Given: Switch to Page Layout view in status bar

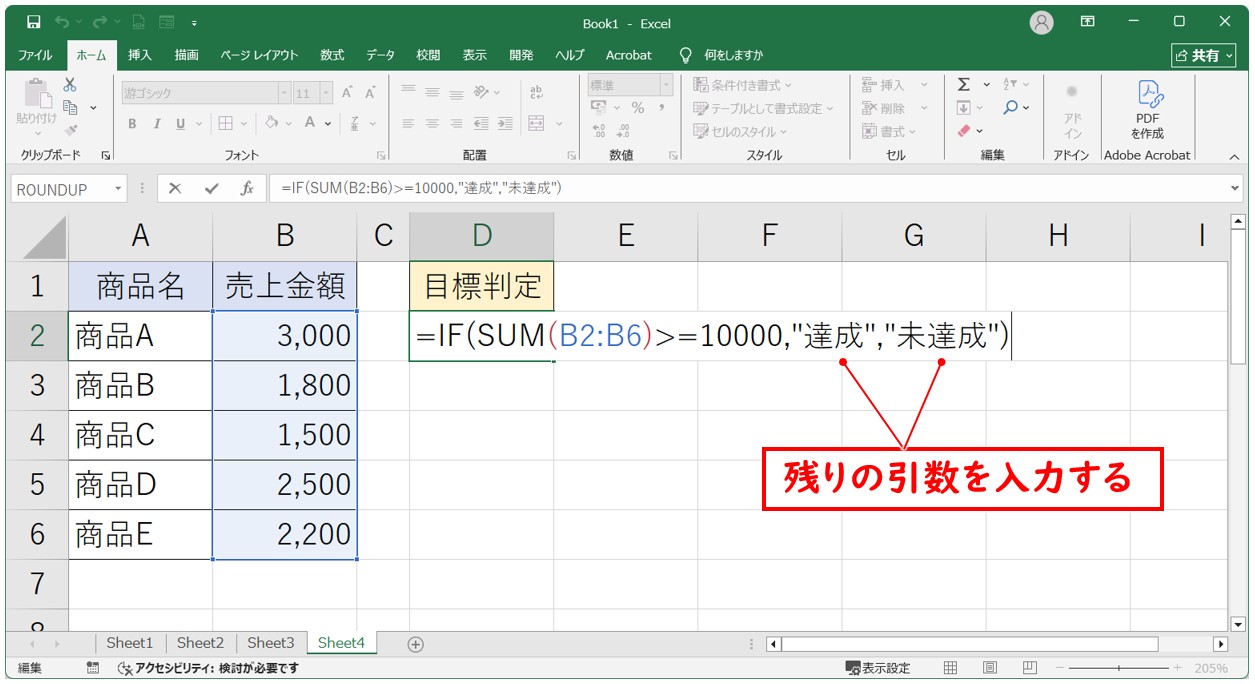Looking at the screenshot, I should [x=989, y=668].
